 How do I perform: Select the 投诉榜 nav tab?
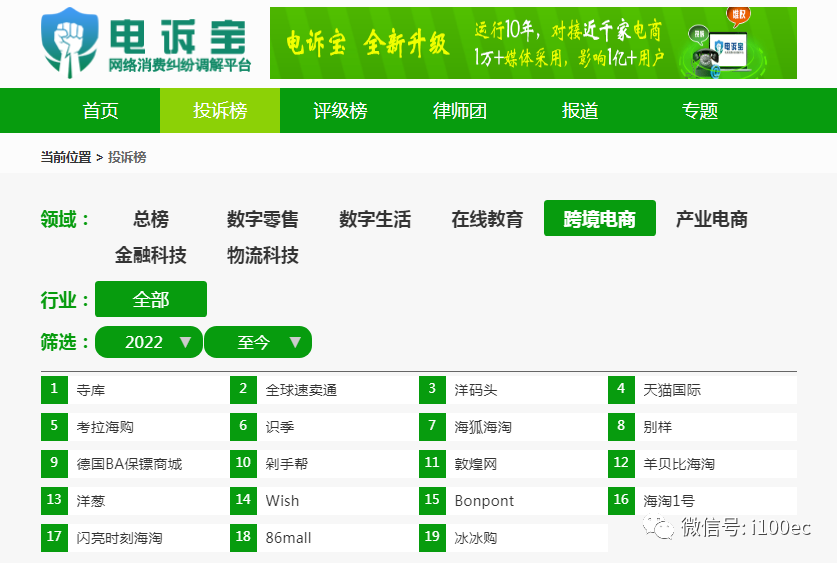[220, 110]
